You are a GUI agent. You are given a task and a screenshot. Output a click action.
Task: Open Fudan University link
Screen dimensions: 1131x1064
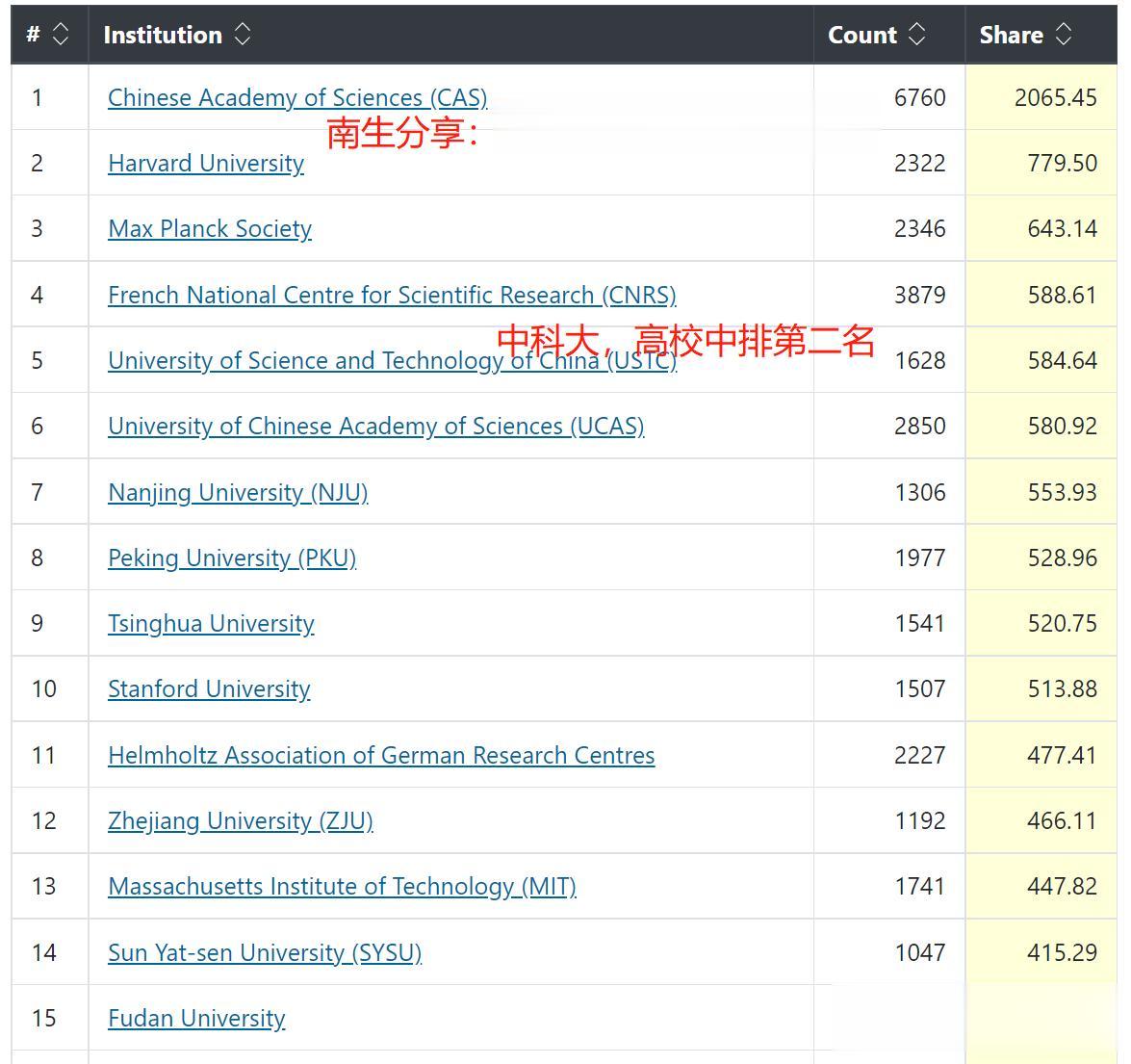pyautogui.click(x=196, y=1019)
